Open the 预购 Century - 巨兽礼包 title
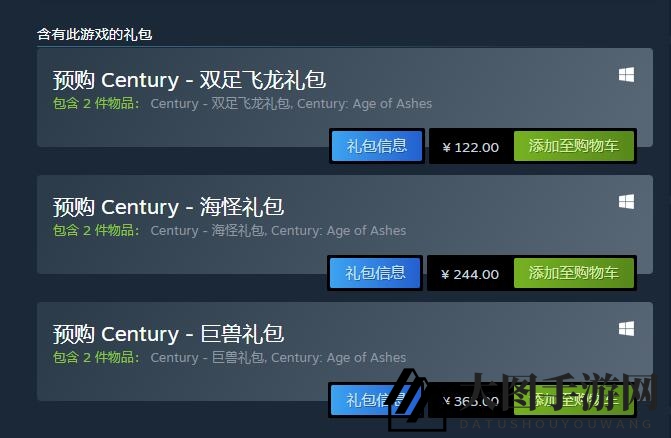The height and width of the screenshot is (438, 671). point(168,334)
